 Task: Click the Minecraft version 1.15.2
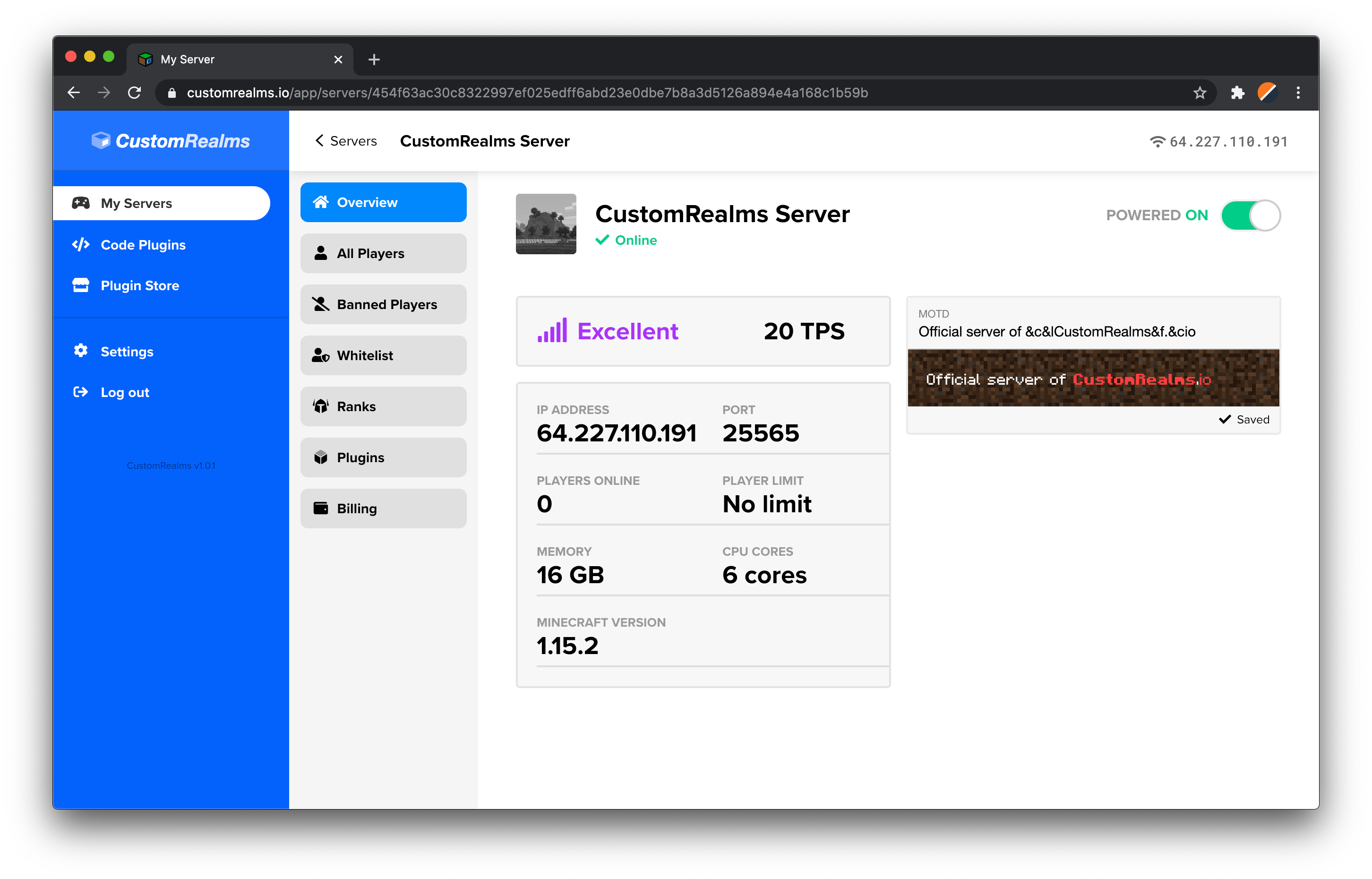coord(567,646)
